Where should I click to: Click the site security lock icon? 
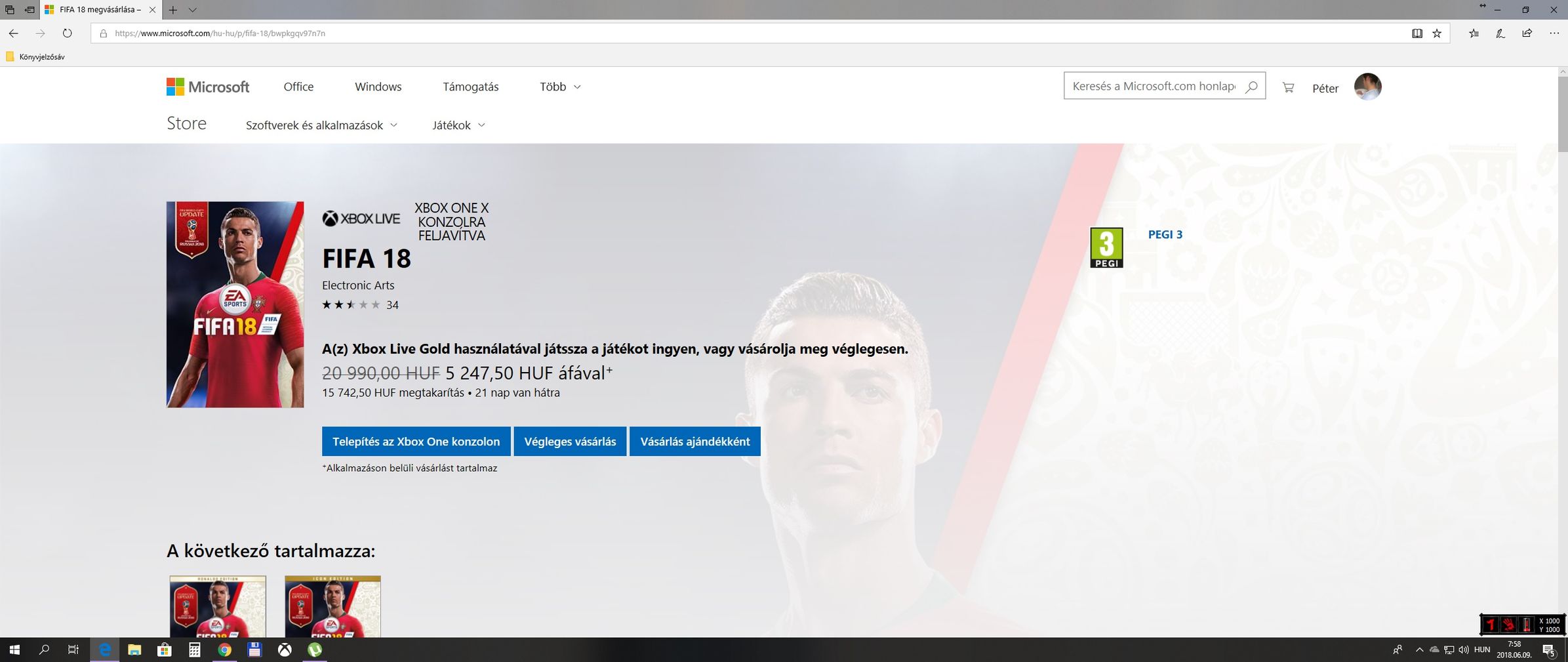(x=103, y=33)
